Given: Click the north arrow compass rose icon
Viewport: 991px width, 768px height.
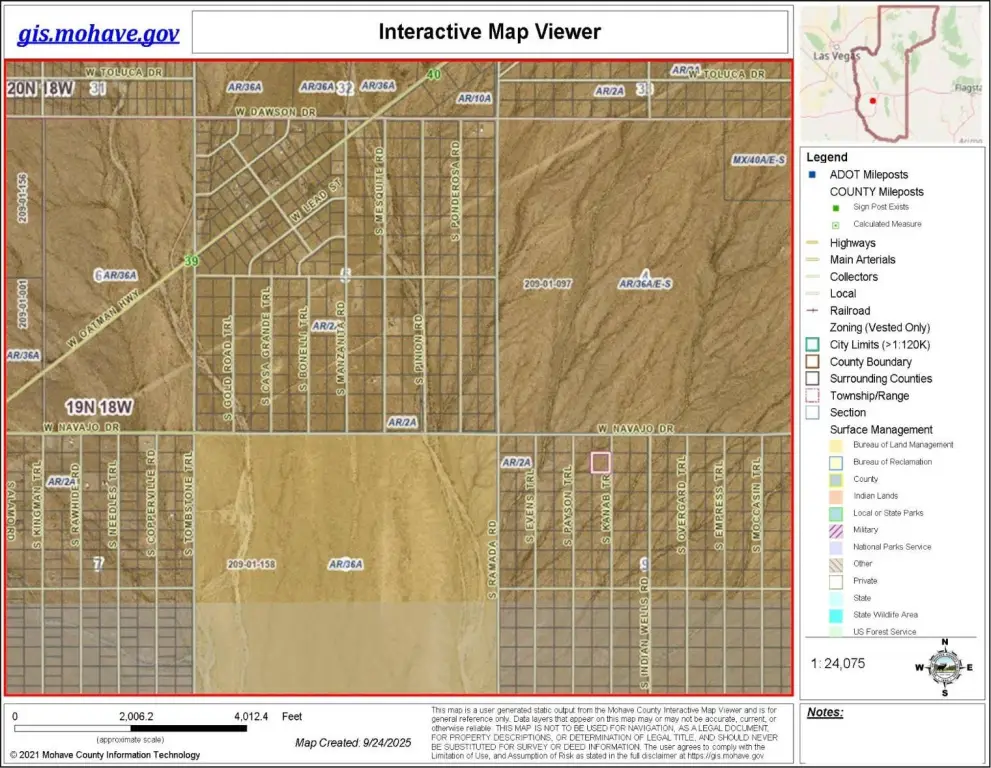Looking at the screenshot, I should [944, 666].
